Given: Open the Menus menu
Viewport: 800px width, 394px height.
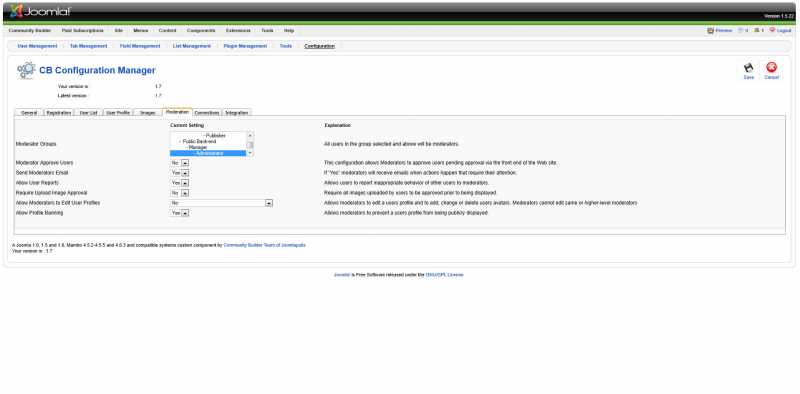Looking at the screenshot, I should click(140, 31).
